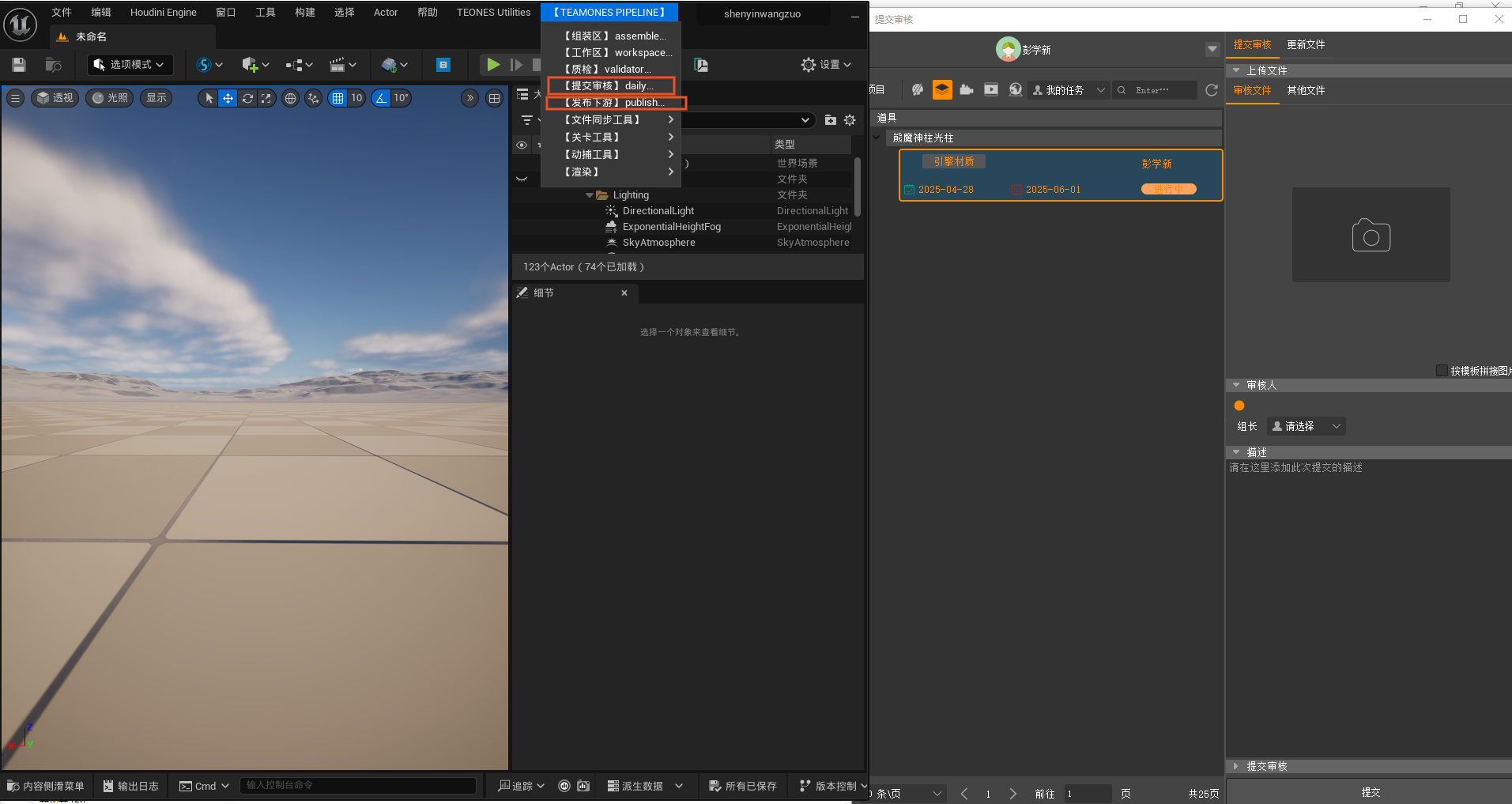The image size is (1512, 804).
Task: Click the orange layers asset icon
Action: click(942, 90)
